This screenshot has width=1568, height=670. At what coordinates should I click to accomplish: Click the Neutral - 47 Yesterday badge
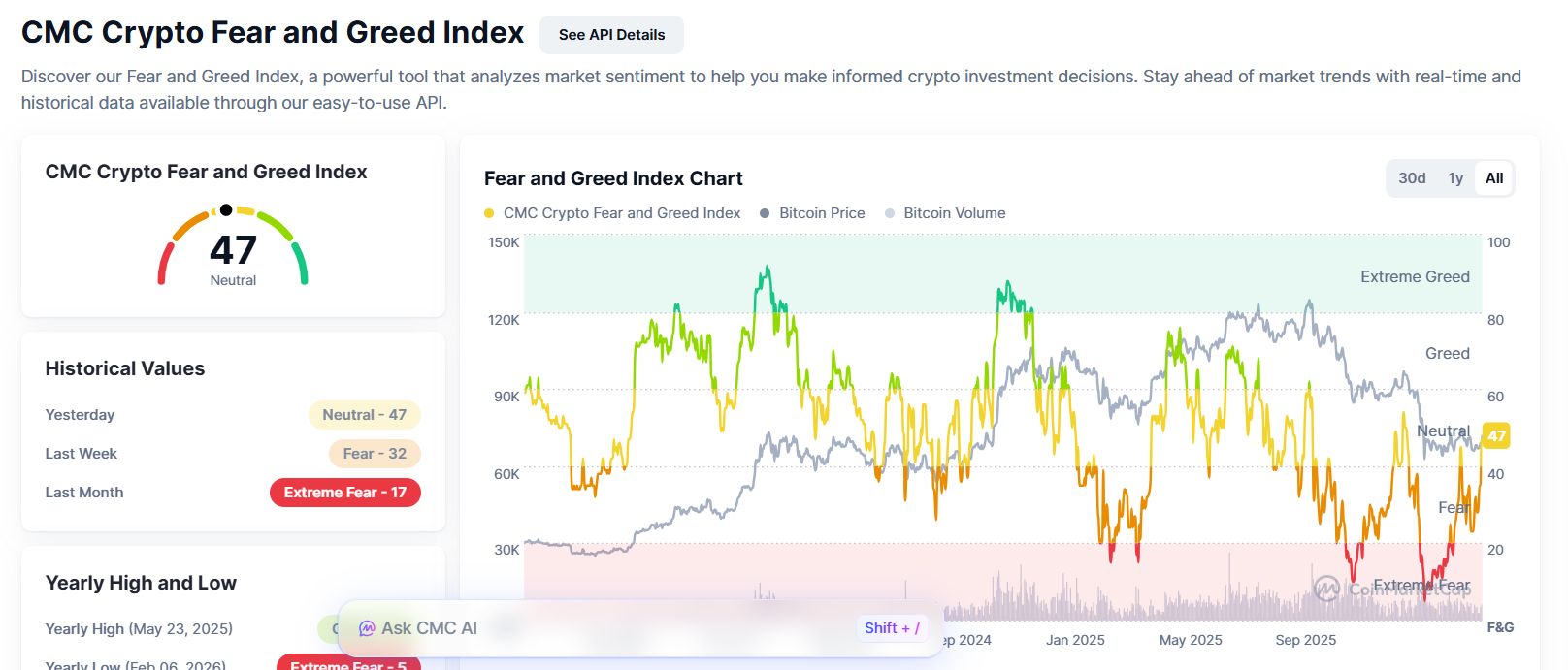tap(364, 415)
